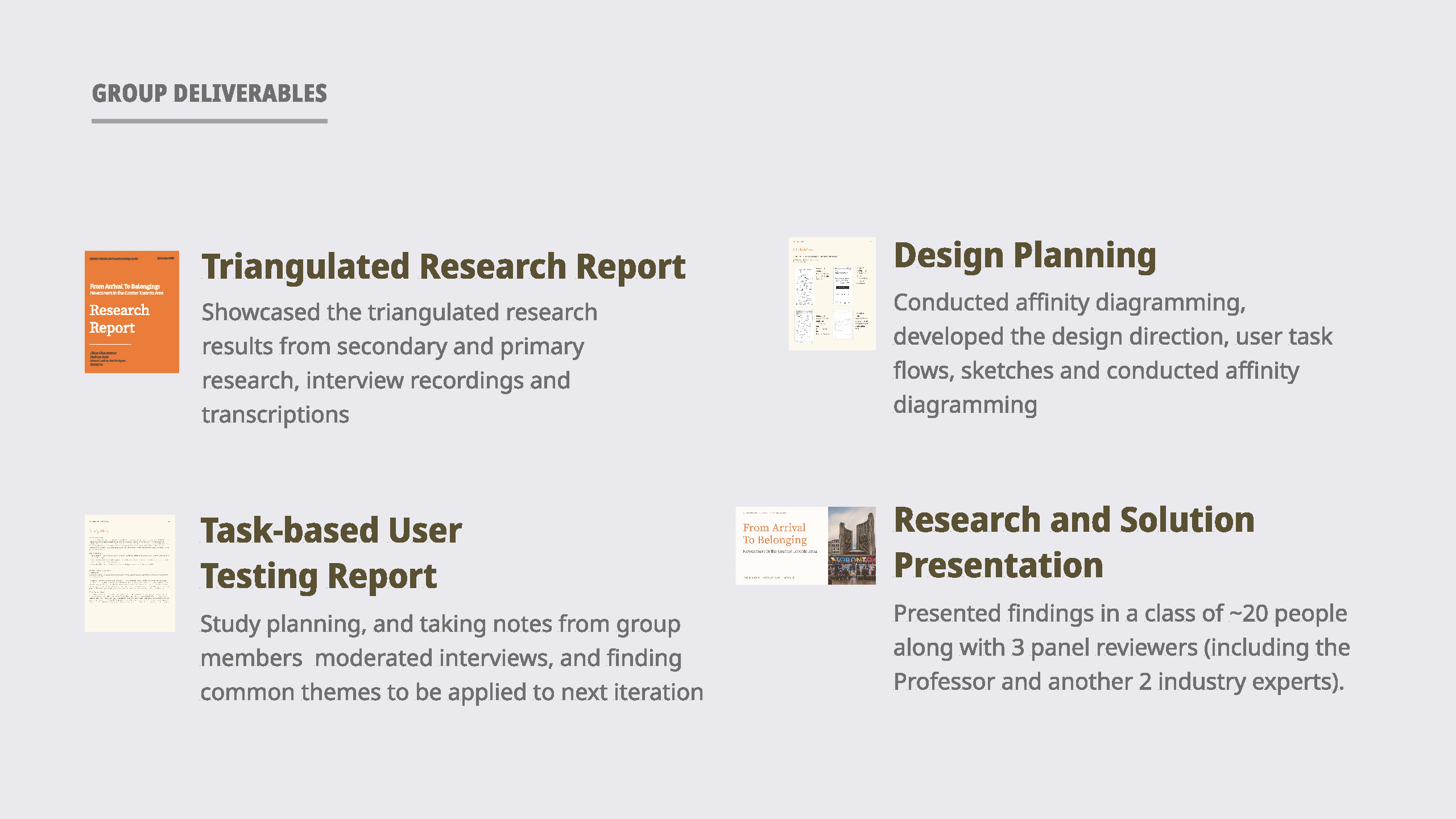Select the User Testing Report page thumbnail
Image resolution: width=1456 pixels, height=819 pixels.
(x=130, y=573)
